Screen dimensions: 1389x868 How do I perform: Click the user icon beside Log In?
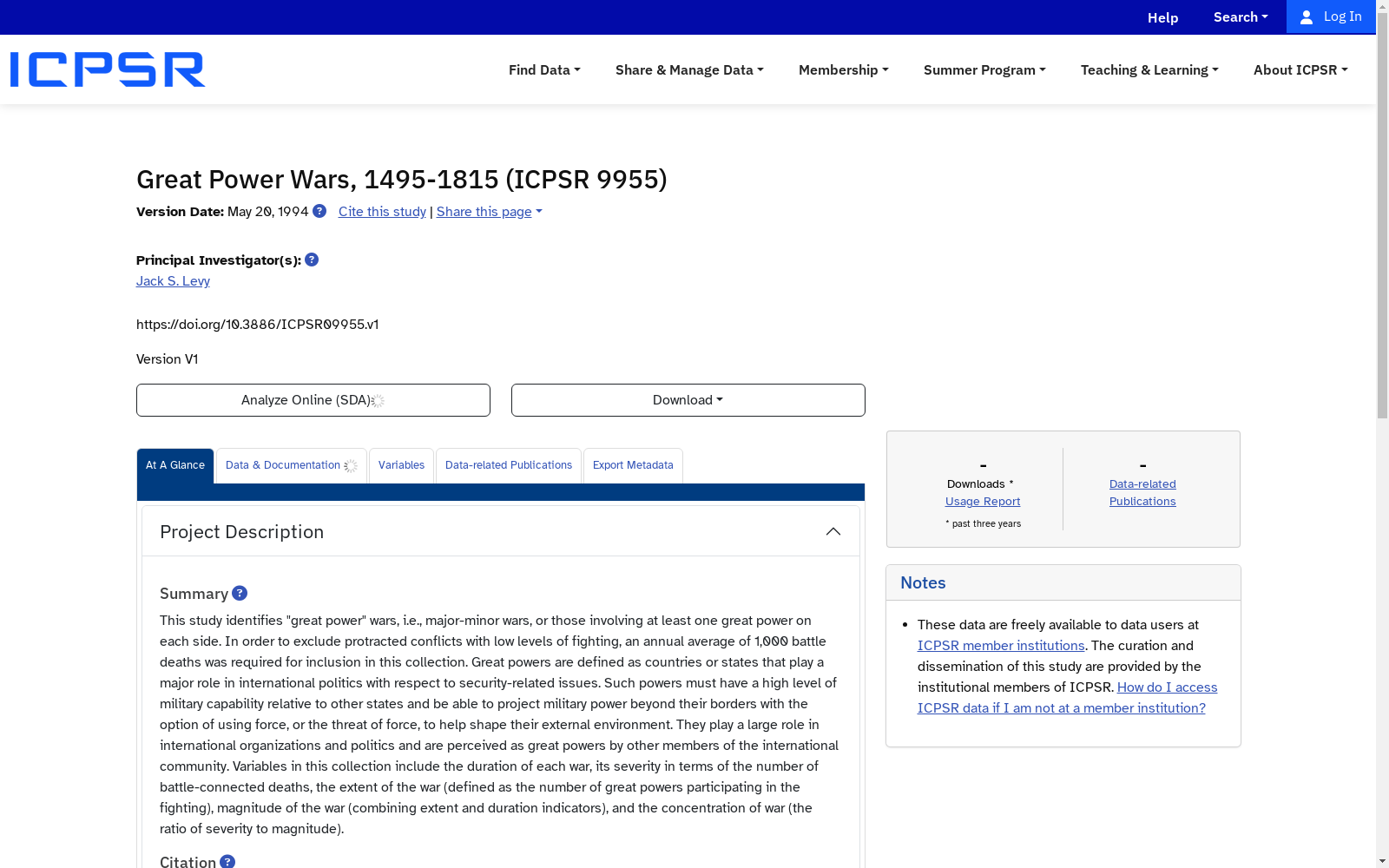[x=1307, y=17]
